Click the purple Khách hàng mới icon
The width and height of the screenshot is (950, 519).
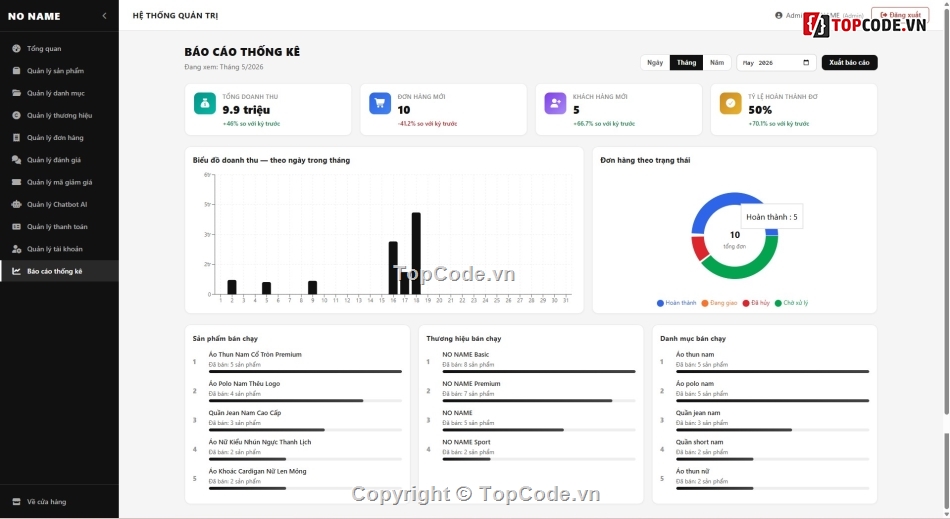[x=555, y=104]
